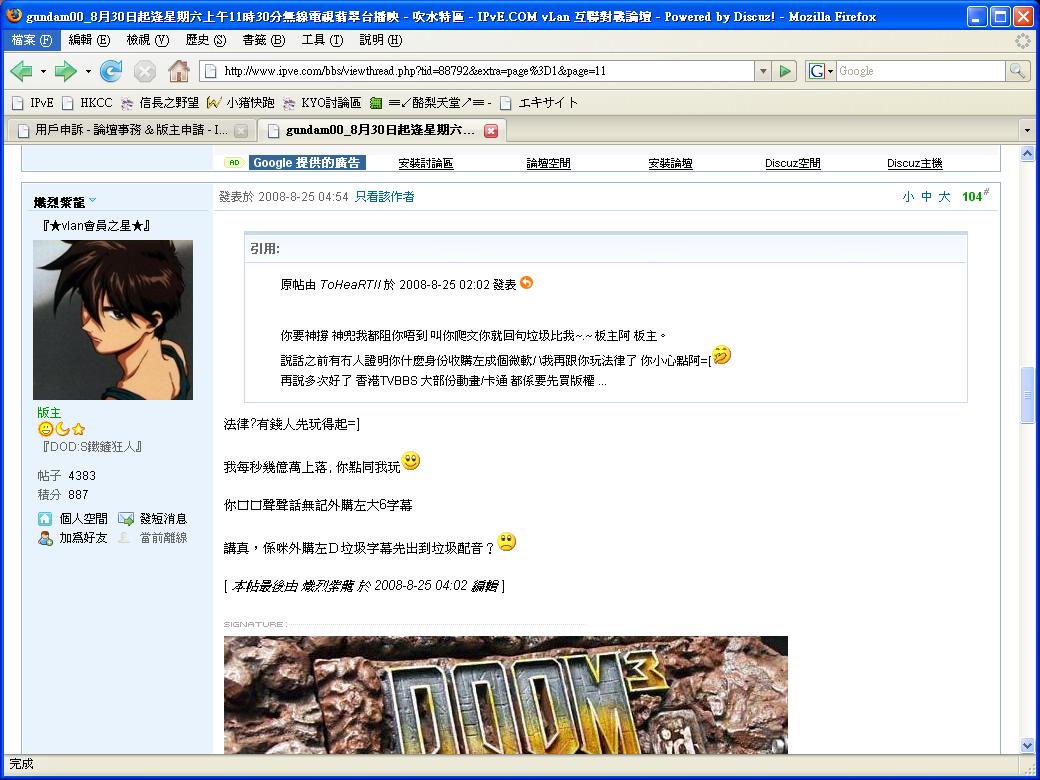Select large font size 大
This screenshot has height=780, width=1040.
point(944,197)
